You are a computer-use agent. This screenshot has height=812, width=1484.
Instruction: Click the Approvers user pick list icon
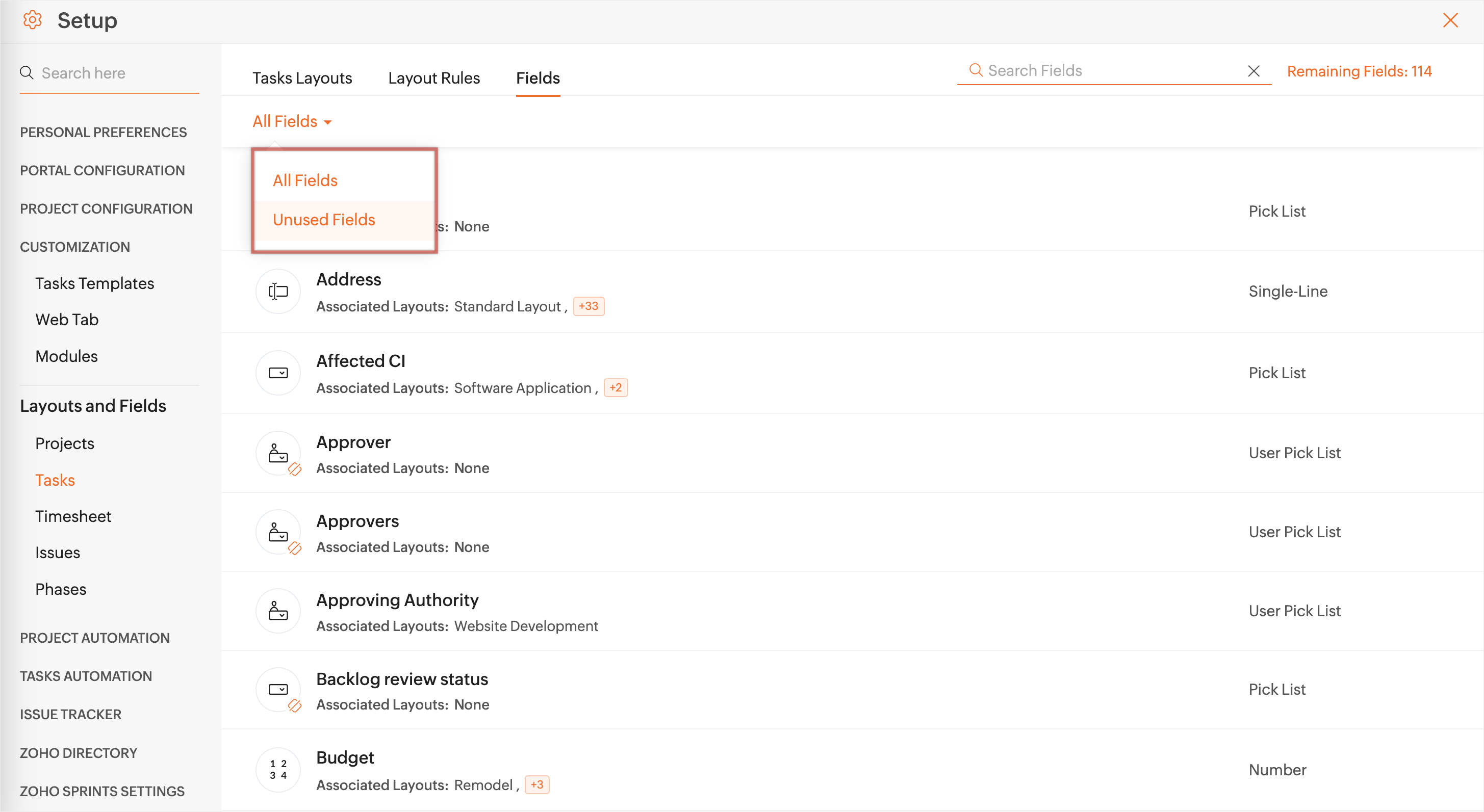278,532
